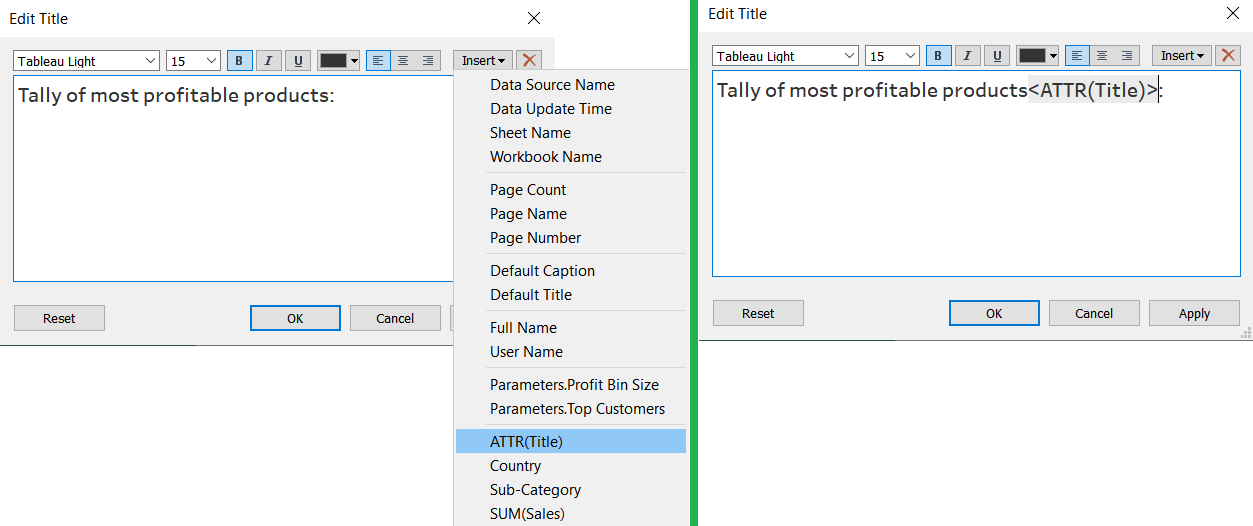This screenshot has width=1253, height=526.
Task: Toggle Italic in the right Edit Title dialog
Action: (967, 56)
